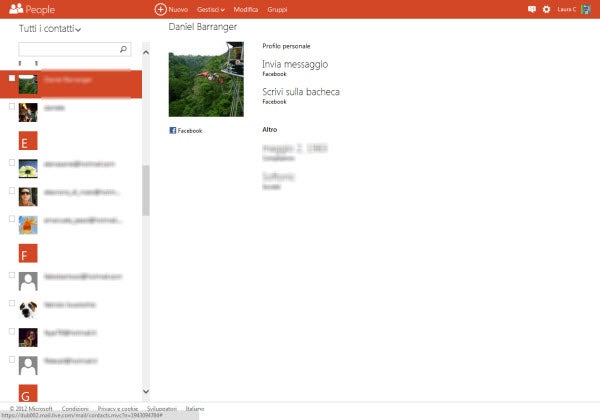Tick checkbox beside the flower-avatar contact
The width and height of the screenshot is (600, 420).
[x=12, y=163]
